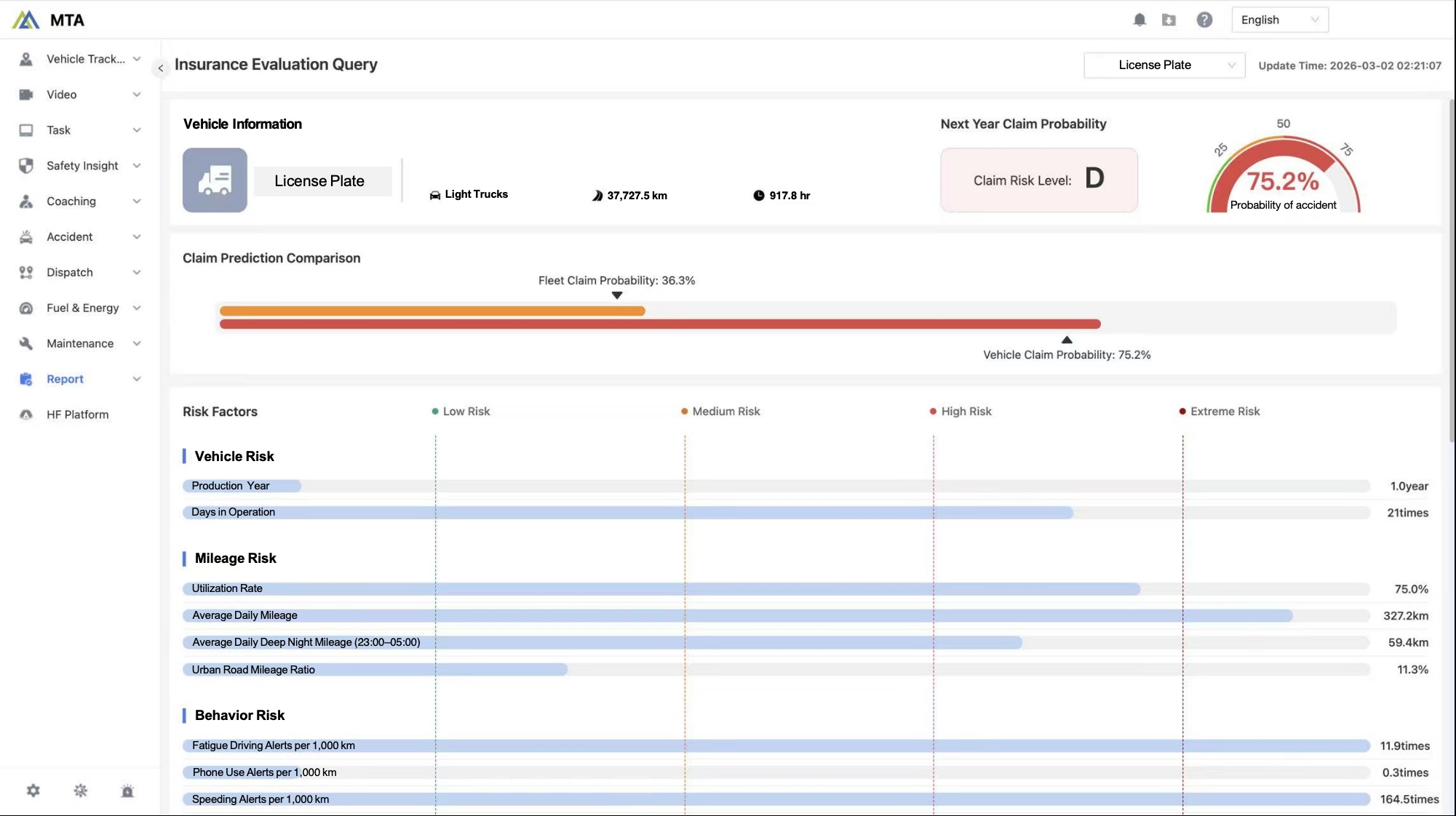The width and height of the screenshot is (1456, 816).
Task: Open the License Plate selector dropdown
Action: pos(1163,65)
